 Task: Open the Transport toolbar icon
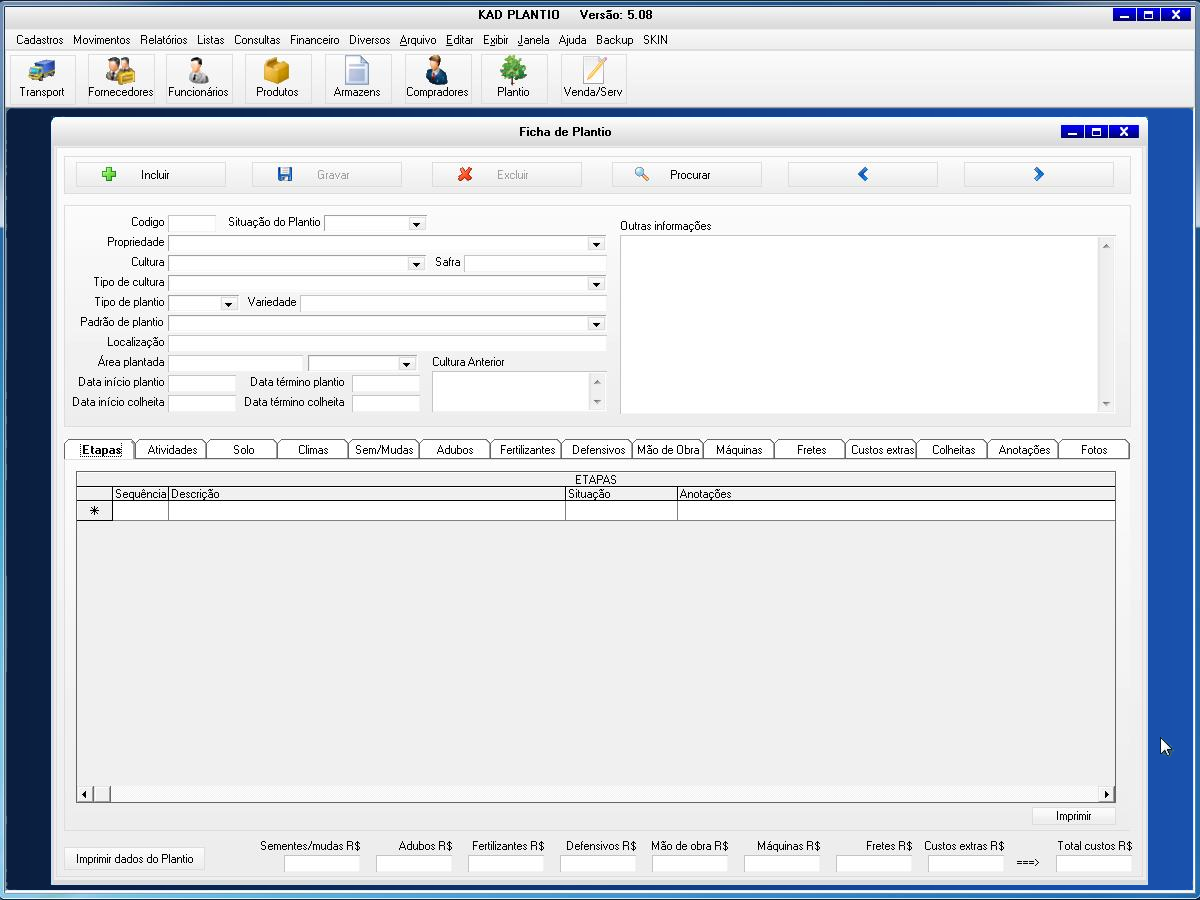coord(42,78)
